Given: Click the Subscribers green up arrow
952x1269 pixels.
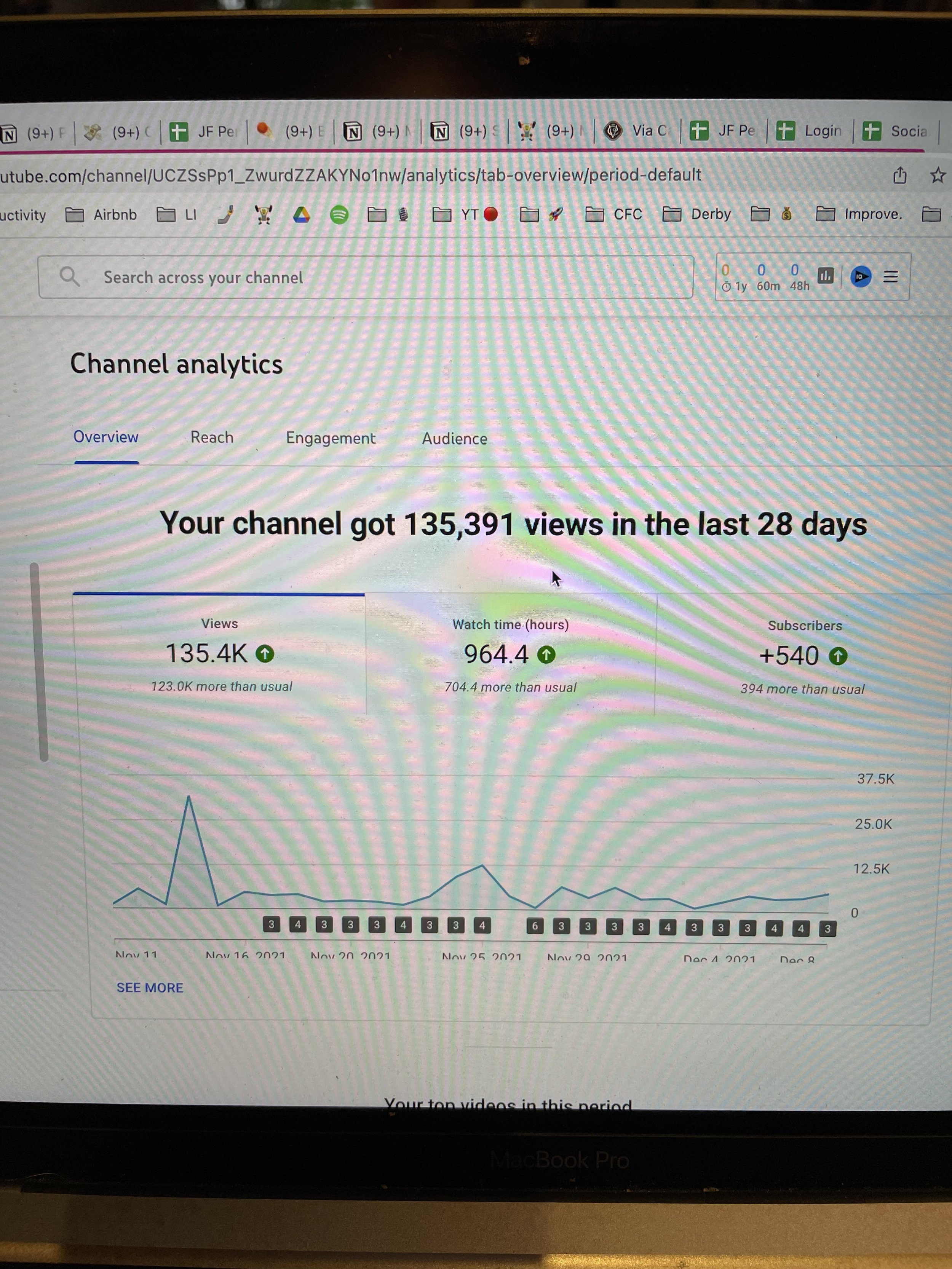Looking at the screenshot, I should [x=839, y=656].
